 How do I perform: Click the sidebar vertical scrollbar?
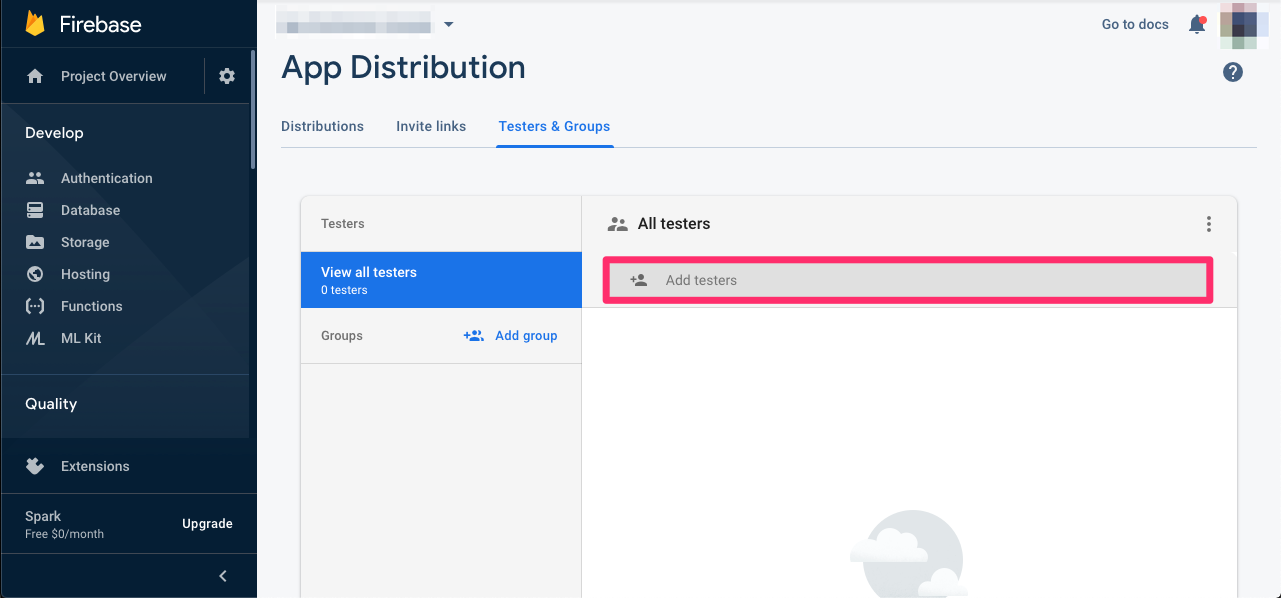click(x=253, y=110)
